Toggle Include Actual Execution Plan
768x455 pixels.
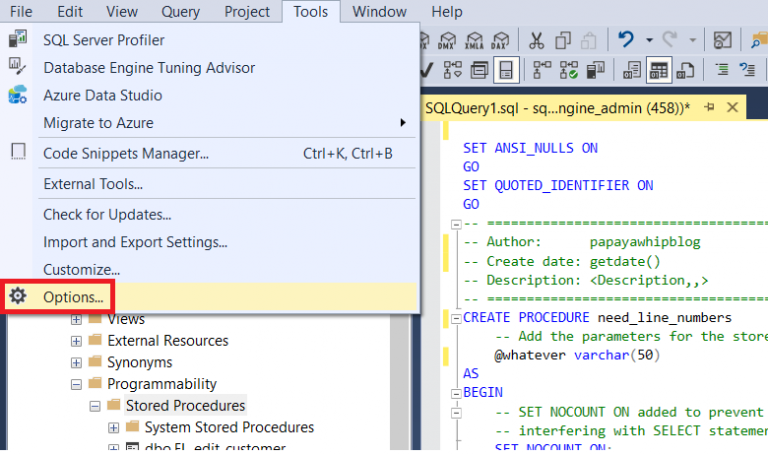click(542, 71)
